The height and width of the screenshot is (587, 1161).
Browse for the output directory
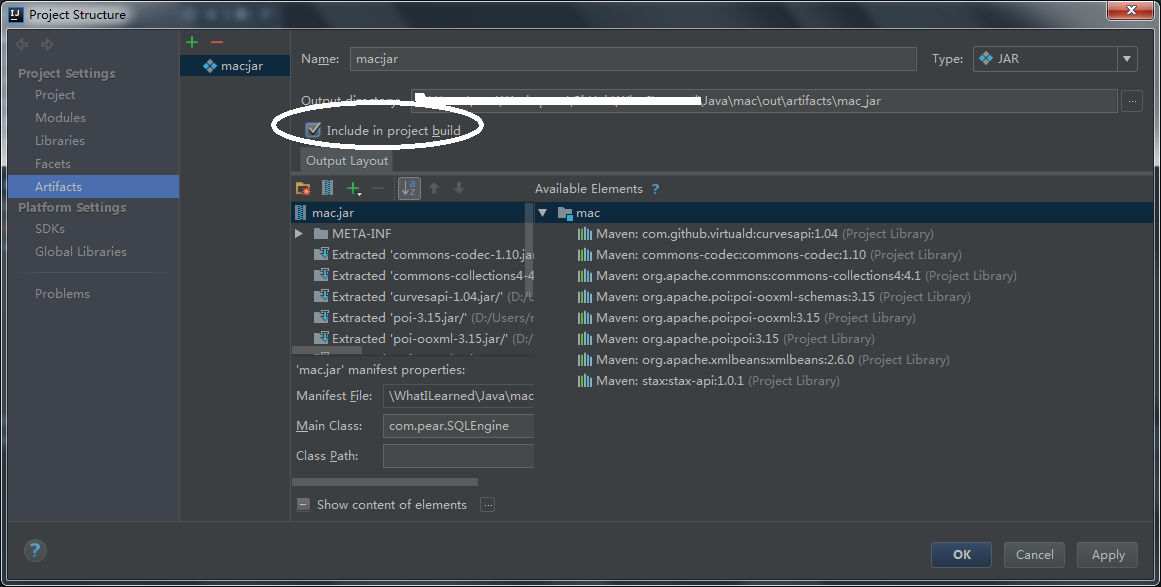coord(1131,101)
